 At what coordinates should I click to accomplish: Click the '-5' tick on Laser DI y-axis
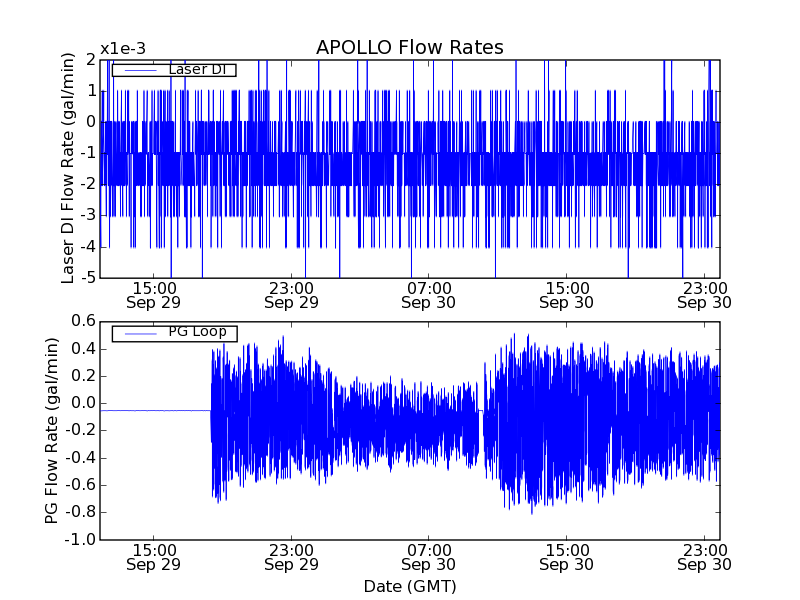(x=88, y=278)
